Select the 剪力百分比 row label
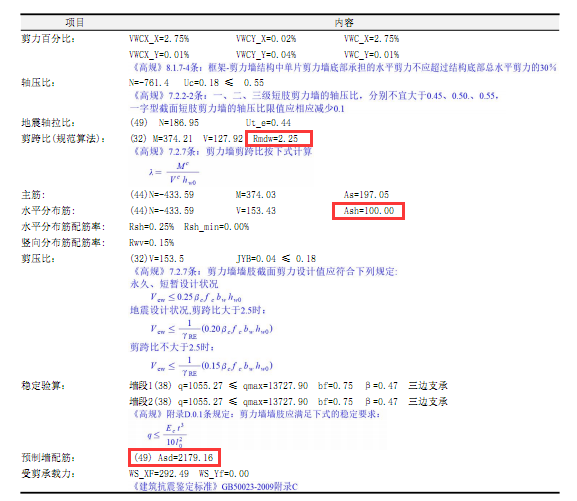 (48, 39)
